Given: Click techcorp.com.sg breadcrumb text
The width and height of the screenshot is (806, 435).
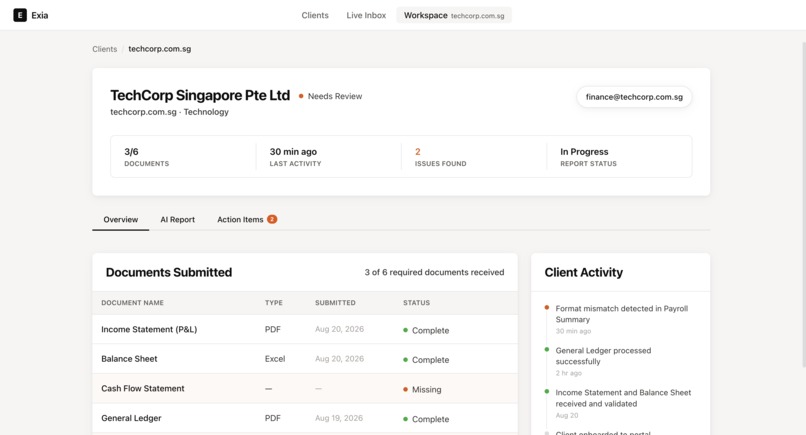Looking at the screenshot, I should click(x=159, y=49).
